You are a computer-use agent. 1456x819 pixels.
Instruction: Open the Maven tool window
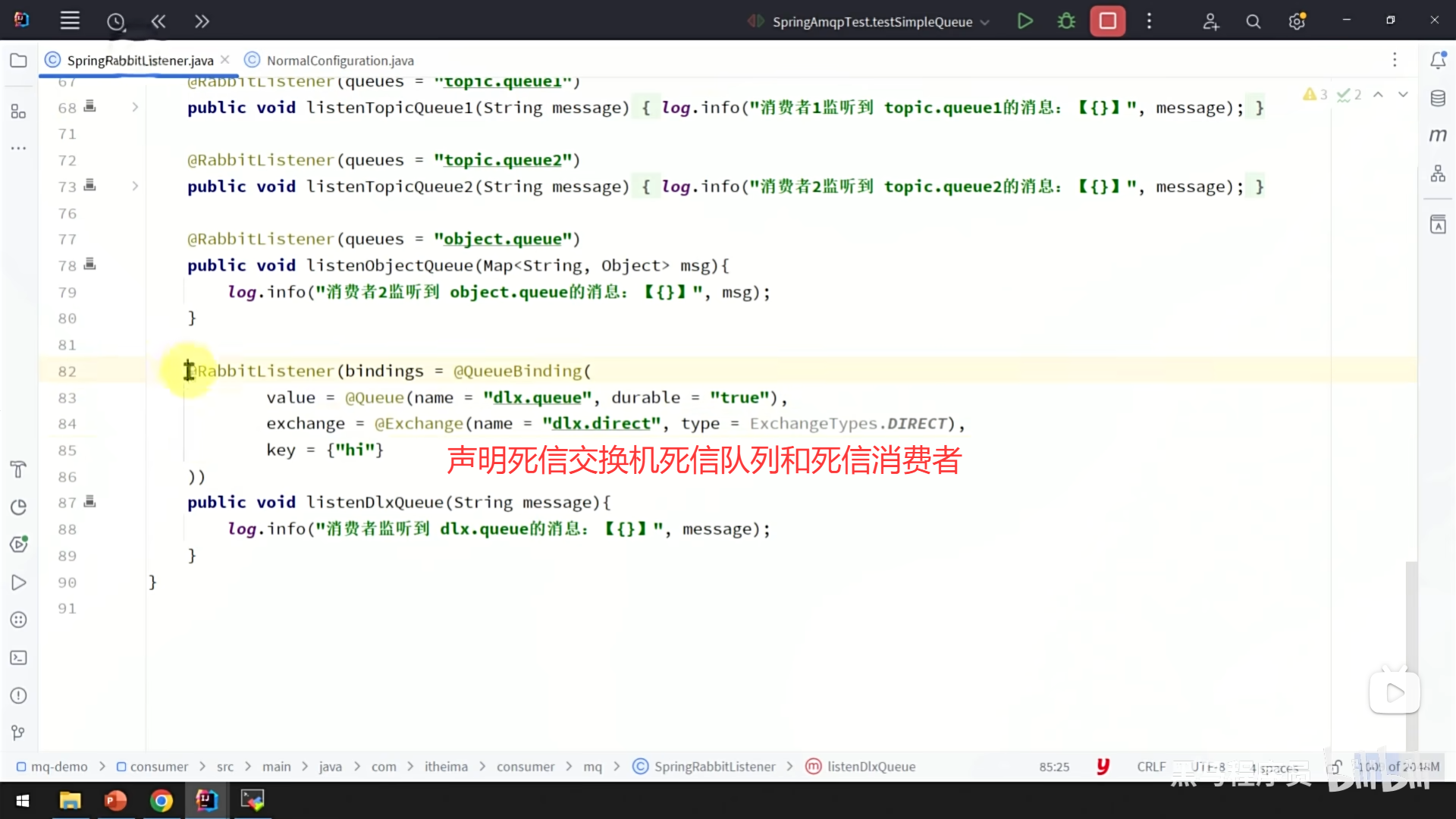pyautogui.click(x=1438, y=136)
